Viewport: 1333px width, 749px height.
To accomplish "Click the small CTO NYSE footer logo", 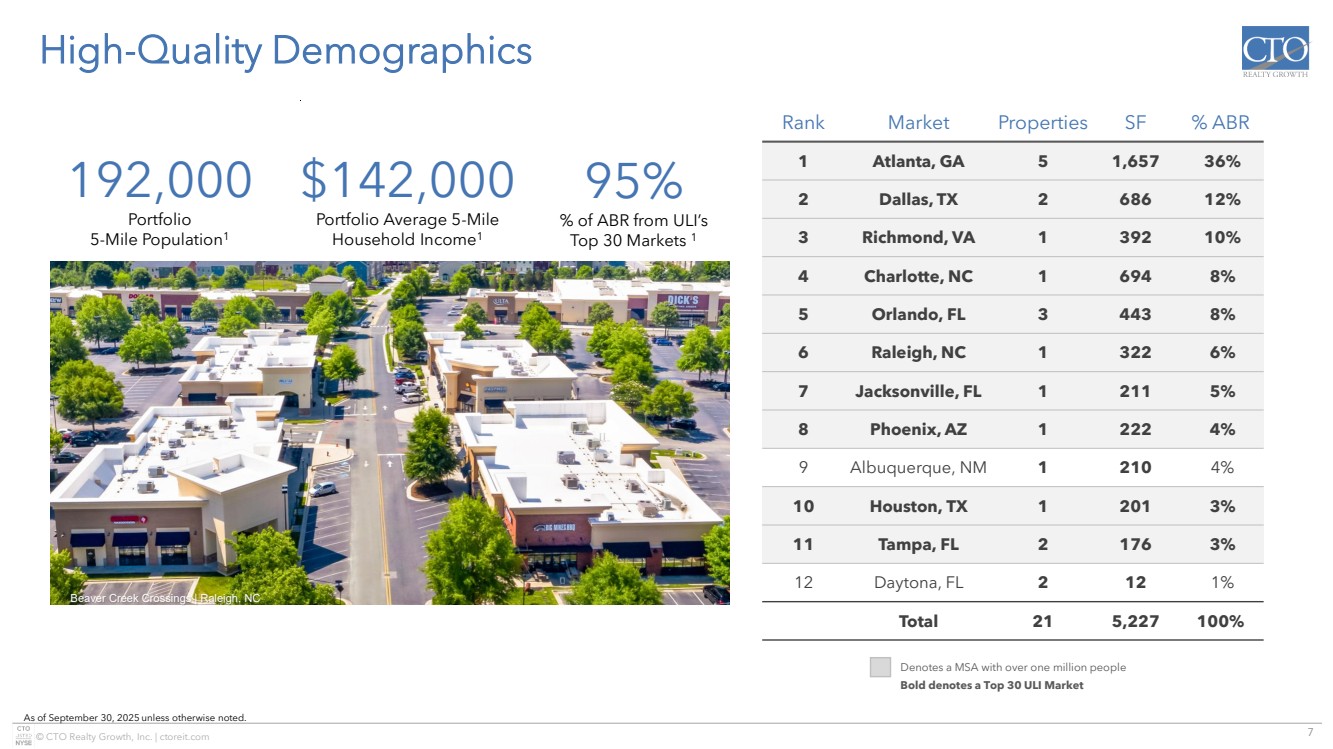I will point(23,737).
